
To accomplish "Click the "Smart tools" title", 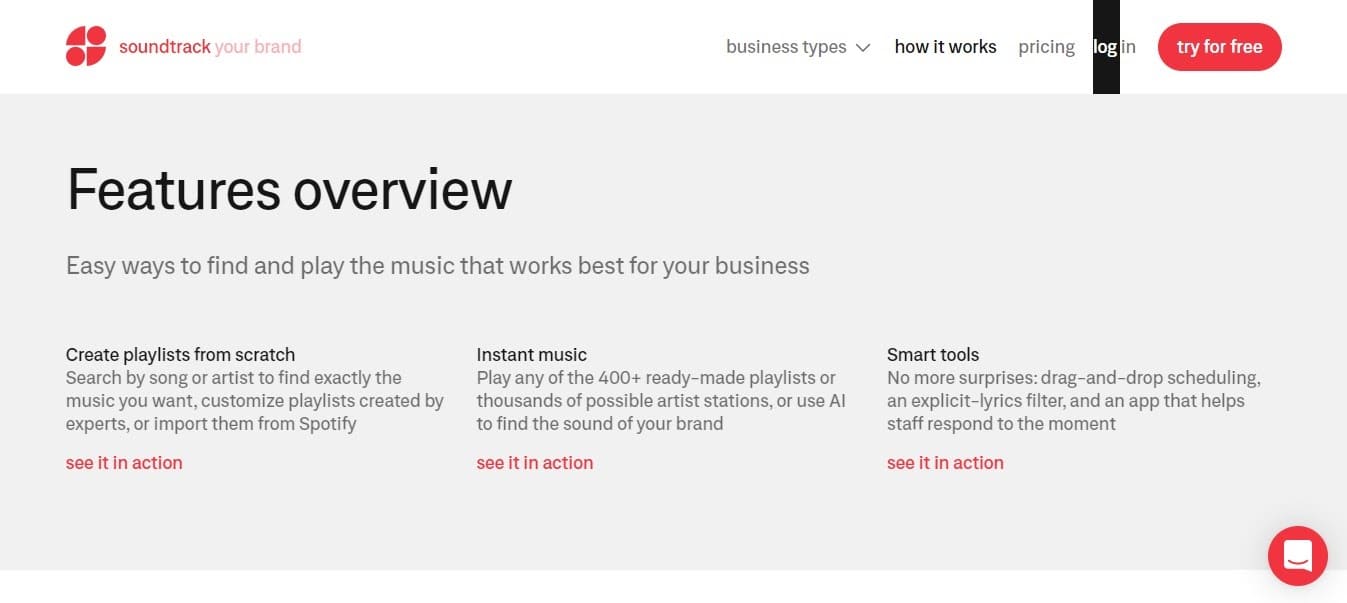I will click(933, 355).
